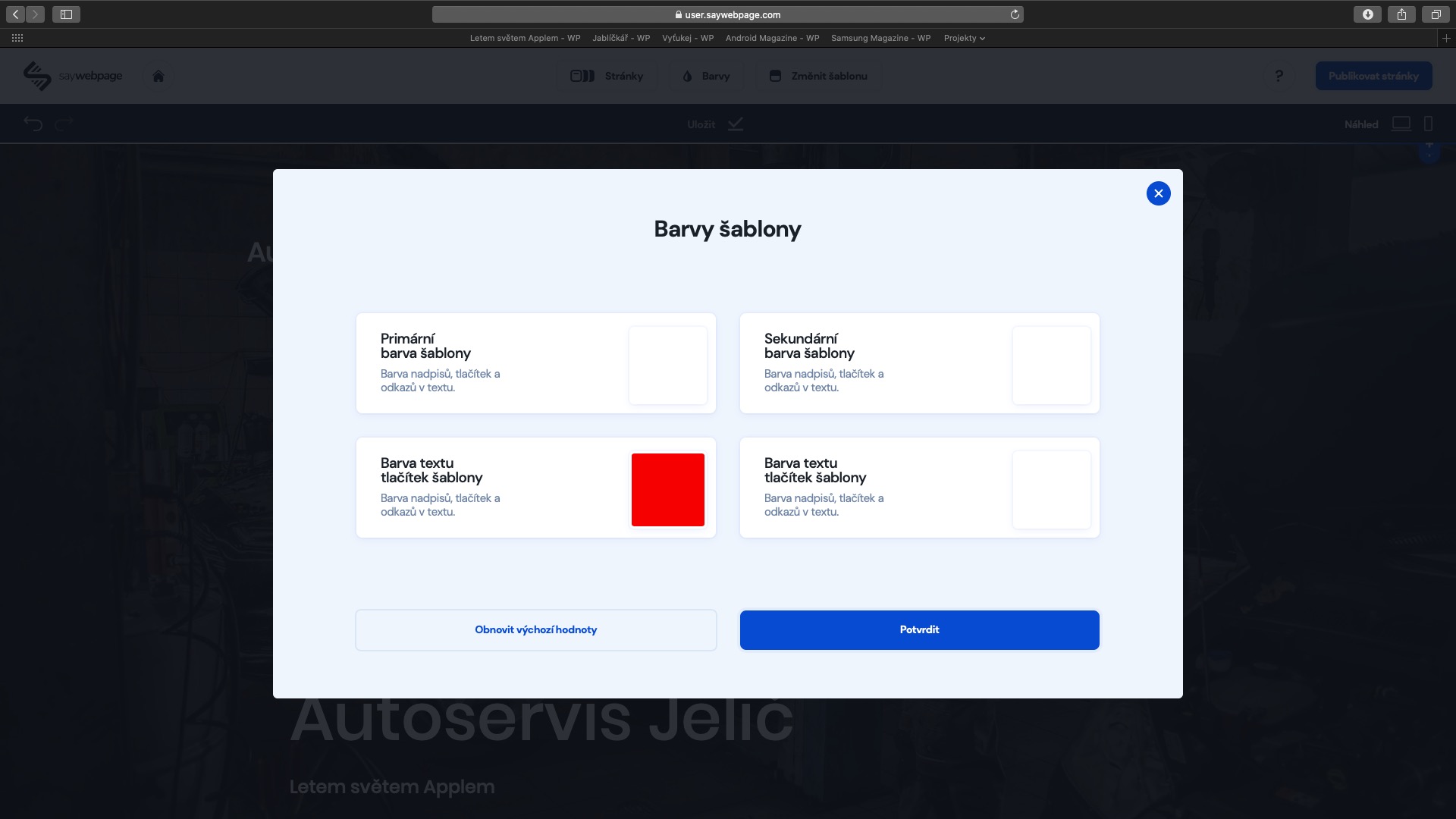
Task: Click Obnovit výchozí hodnoty button
Action: [x=535, y=630]
